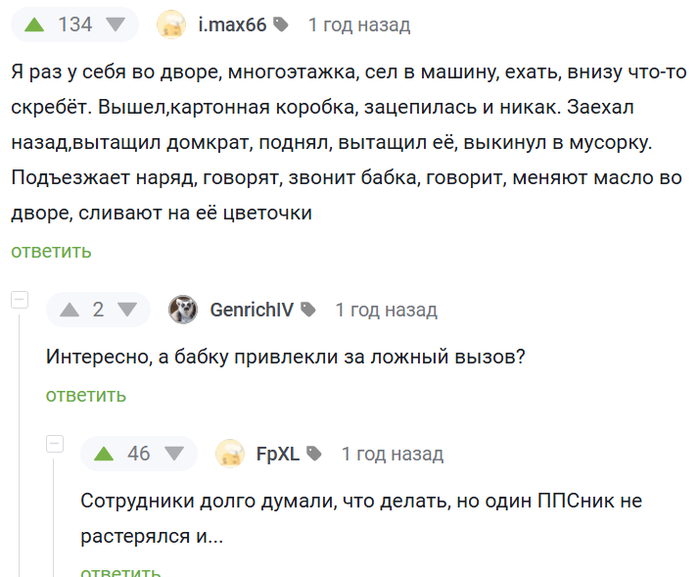Image resolution: width=700 pixels, height=577 pixels.
Task: Click the tag icon next to FpXL
Action: point(314,454)
